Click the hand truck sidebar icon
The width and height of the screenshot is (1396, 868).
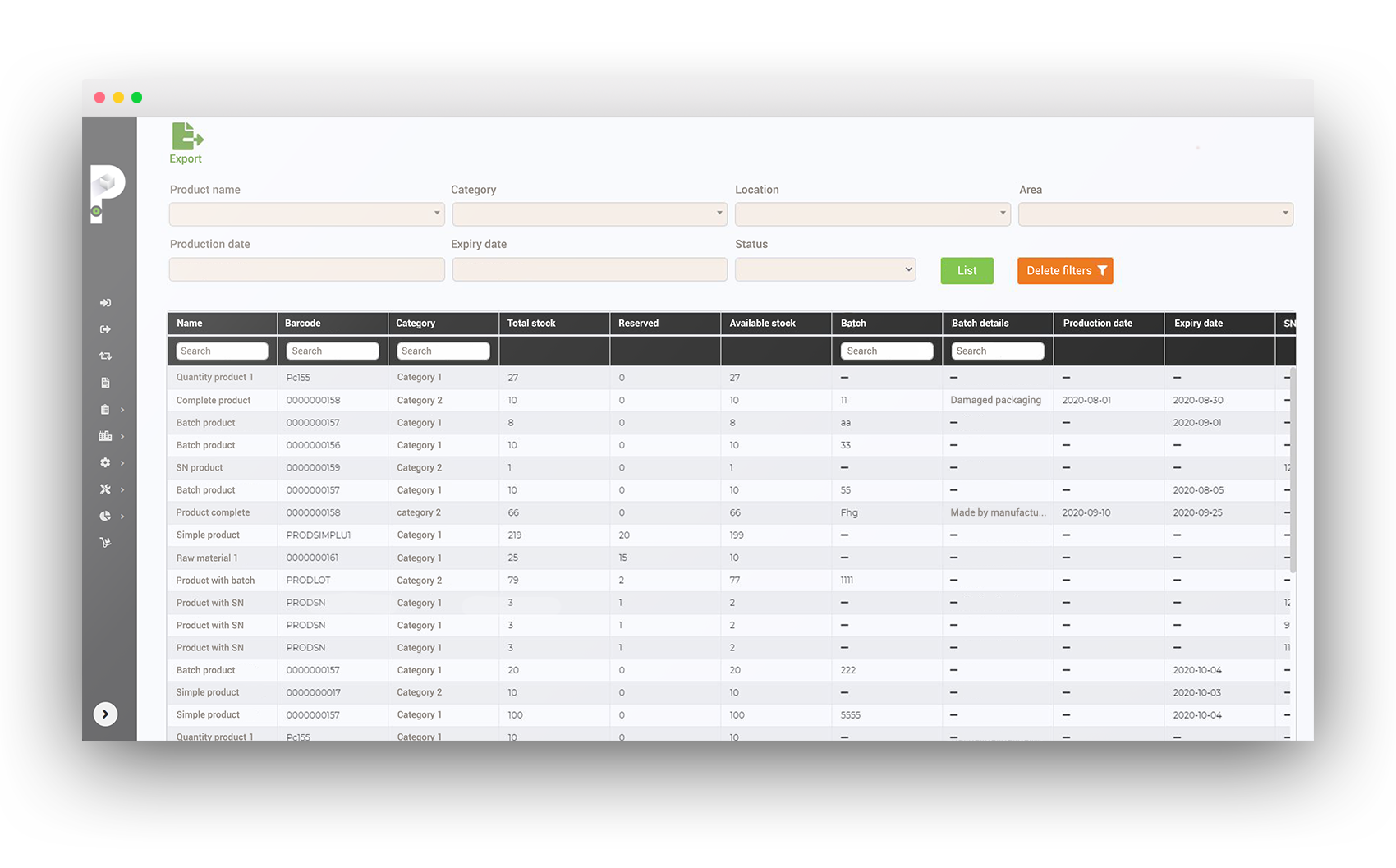coord(105,543)
